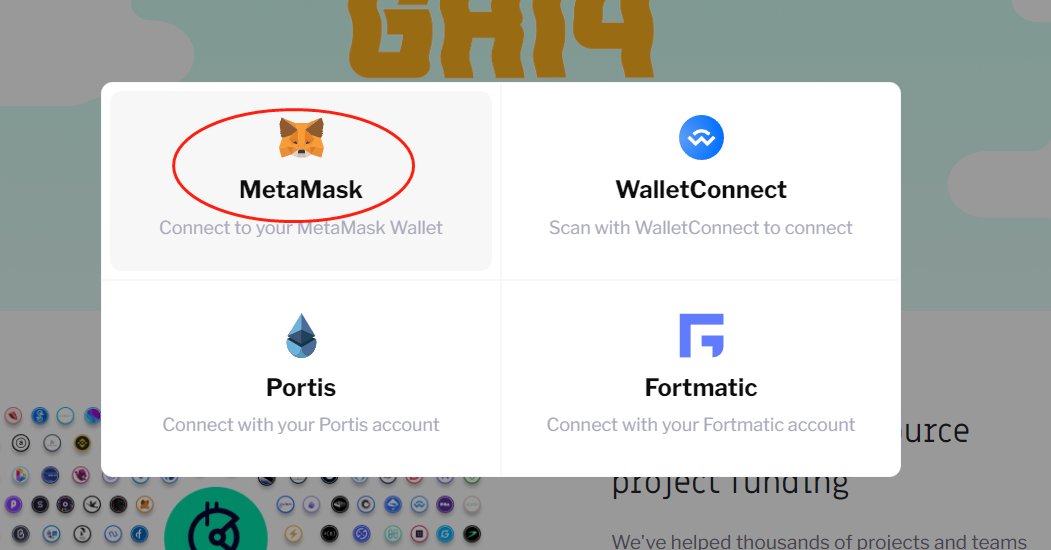Click "Connect with your Portis account" text
Screen dimensions: 1051x550
coord(301,425)
